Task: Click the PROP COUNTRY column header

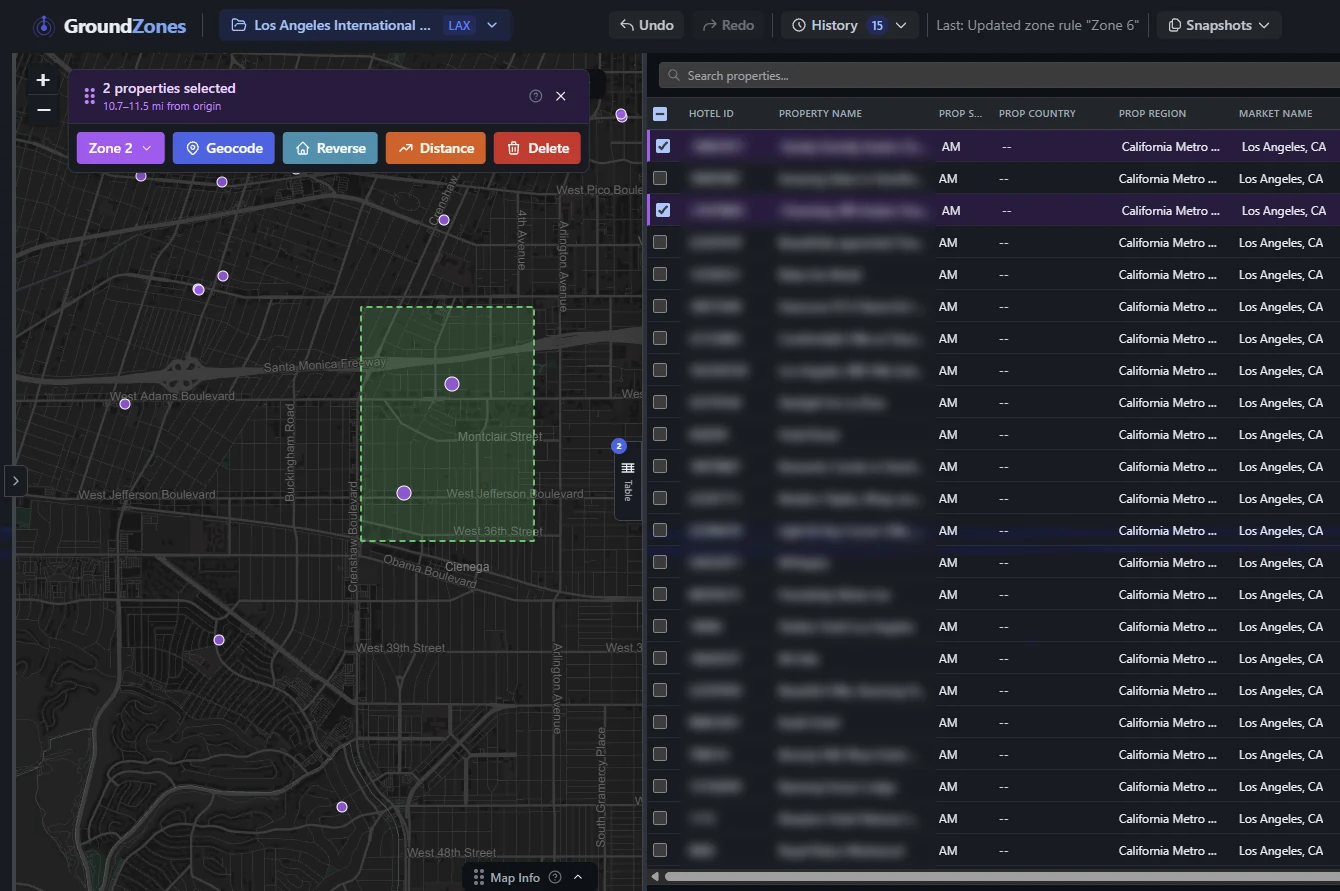Action: (x=1037, y=114)
